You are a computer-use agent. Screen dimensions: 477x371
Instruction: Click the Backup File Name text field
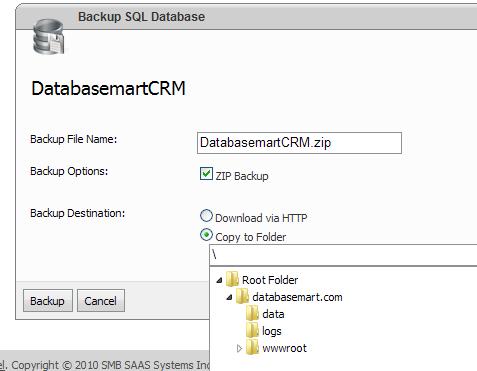coord(299,143)
